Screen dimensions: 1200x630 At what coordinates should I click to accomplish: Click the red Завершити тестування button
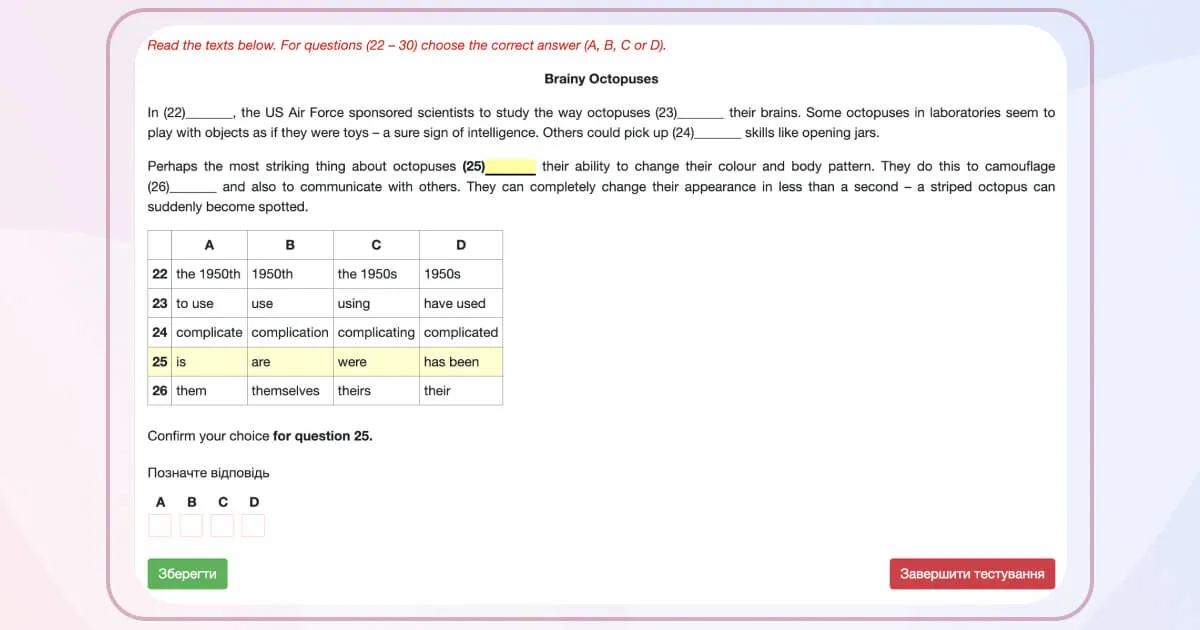pyautogui.click(x=971, y=574)
